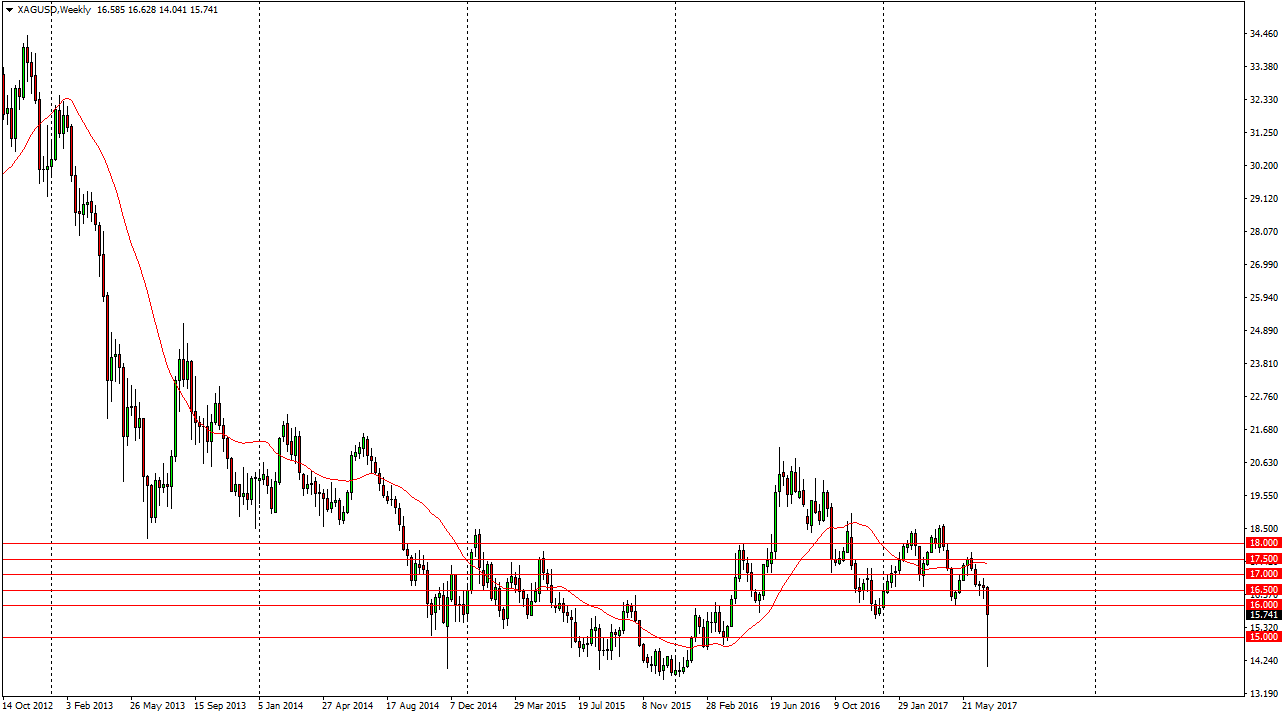Open the chart menu triangle beside XAGUSD
The width and height of the screenshot is (1284, 717).
(9, 10)
